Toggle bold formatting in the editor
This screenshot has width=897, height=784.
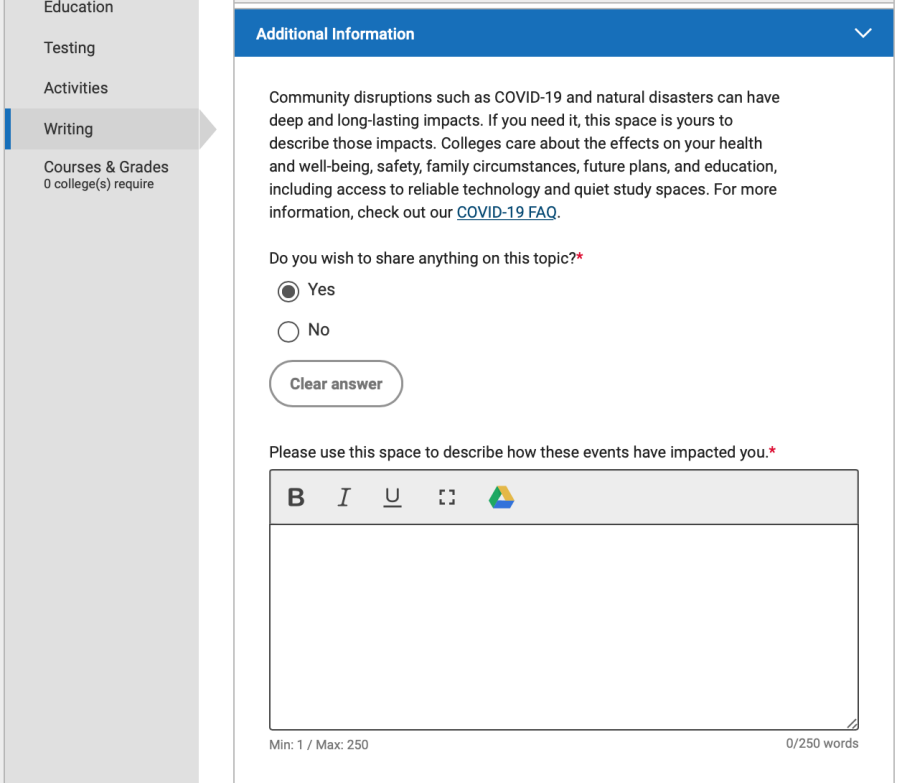pos(296,497)
